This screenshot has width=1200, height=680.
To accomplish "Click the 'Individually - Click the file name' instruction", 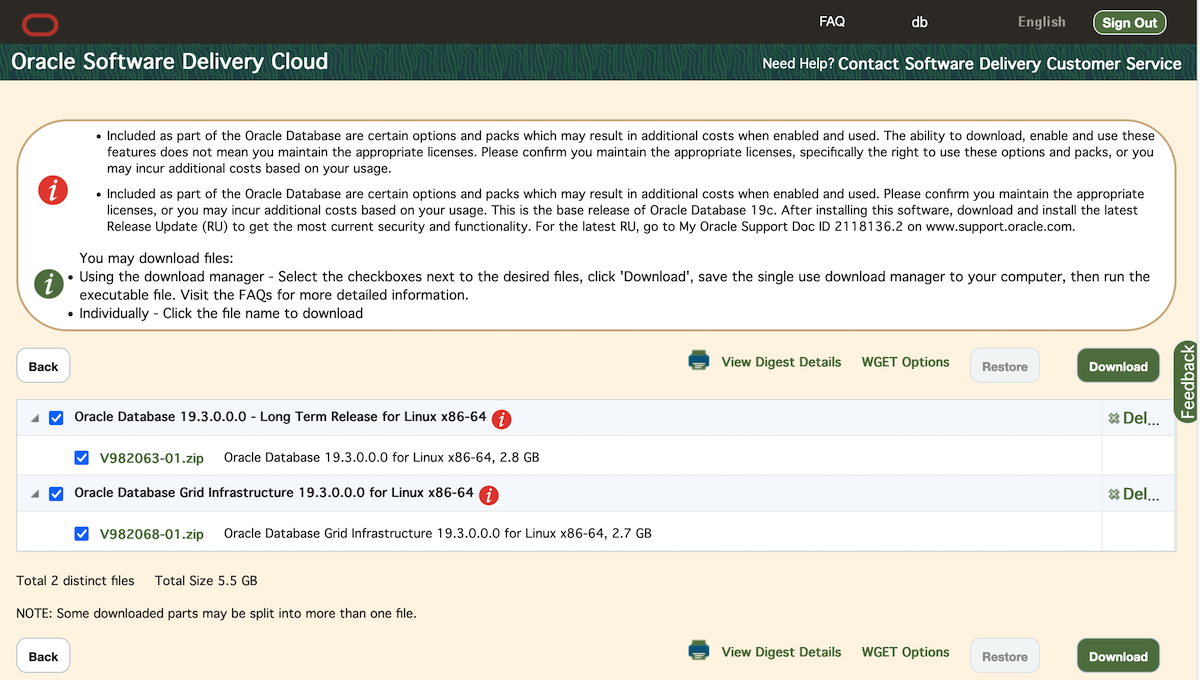I will point(221,313).
